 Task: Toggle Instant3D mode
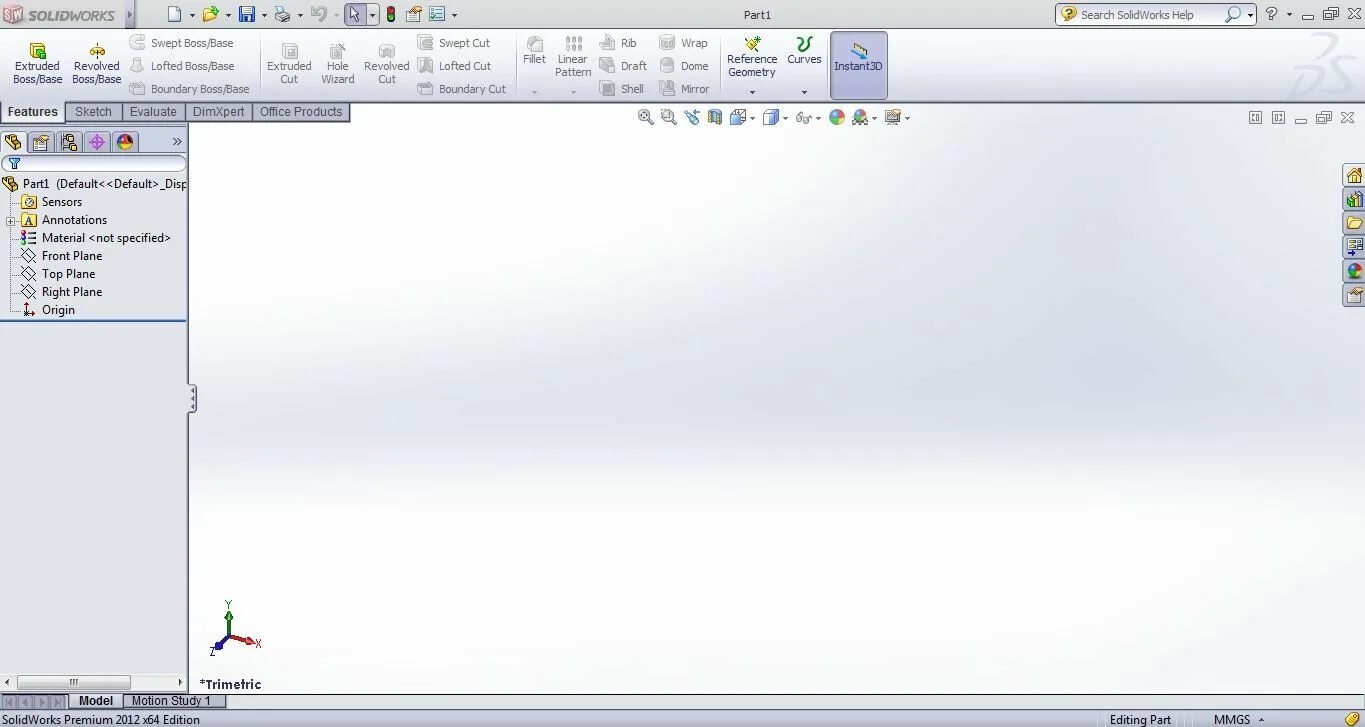[859, 65]
